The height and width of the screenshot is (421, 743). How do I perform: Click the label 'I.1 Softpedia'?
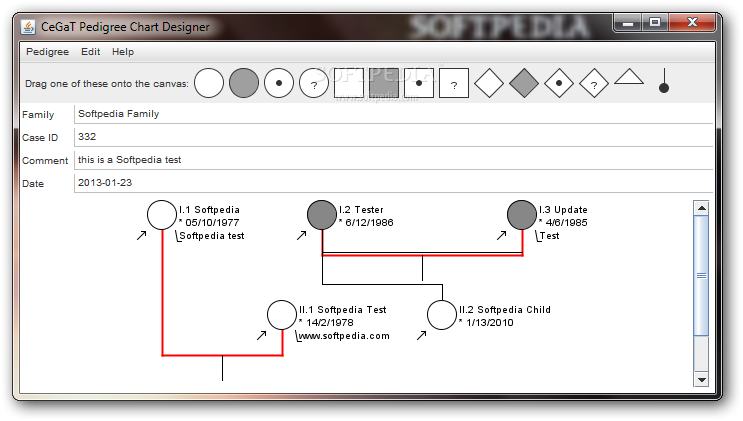click(x=209, y=210)
